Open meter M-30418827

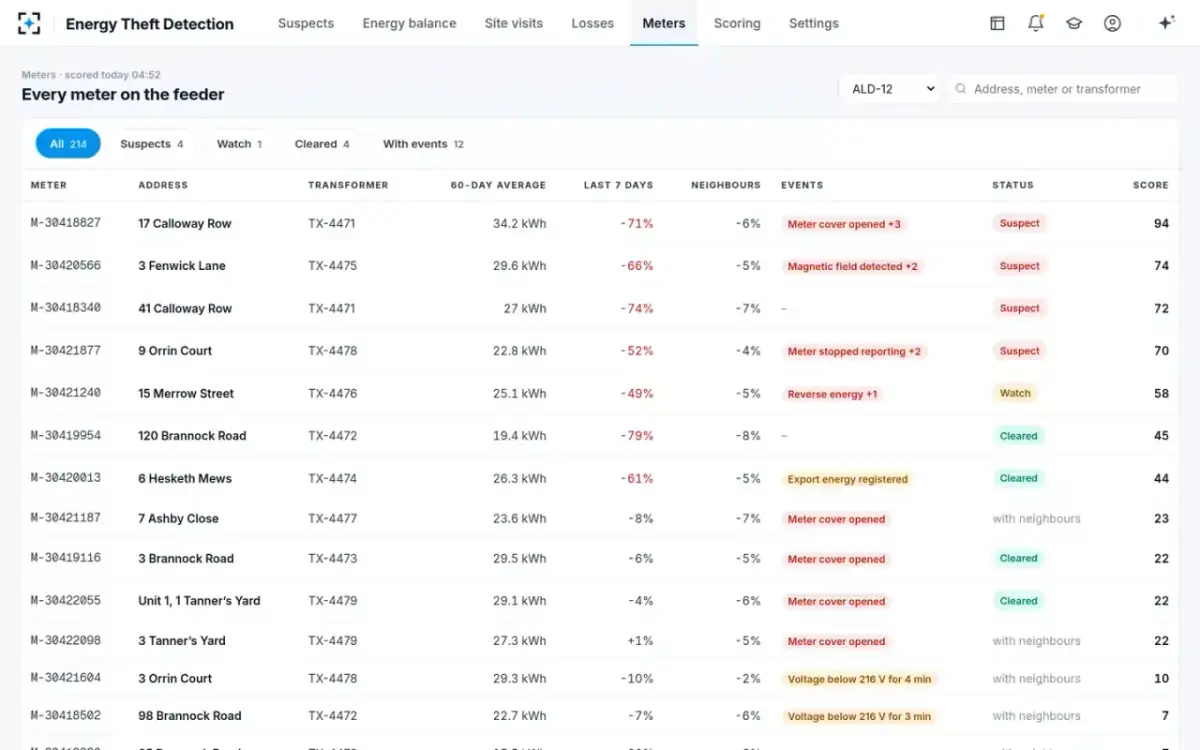pyautogui.click(x=65, y=223)
